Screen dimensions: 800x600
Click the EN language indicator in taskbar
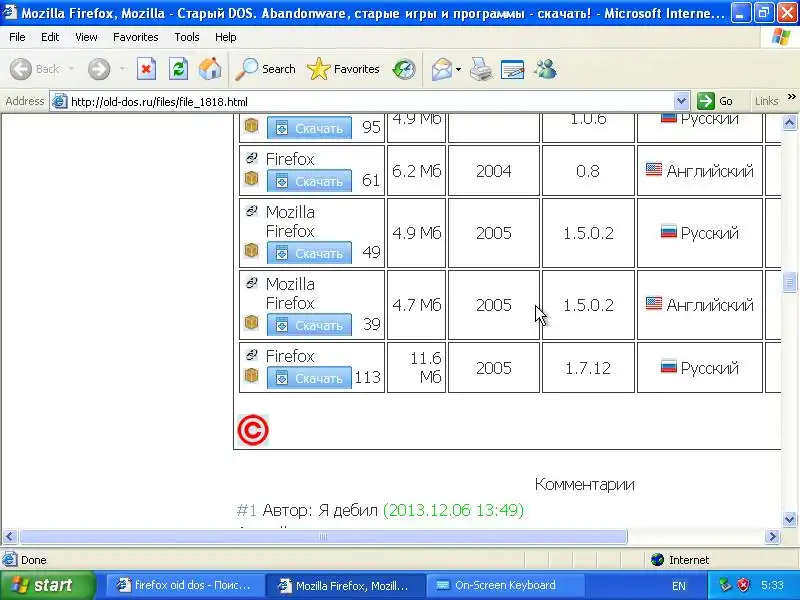pyautogui.click(x=679, y=586)
